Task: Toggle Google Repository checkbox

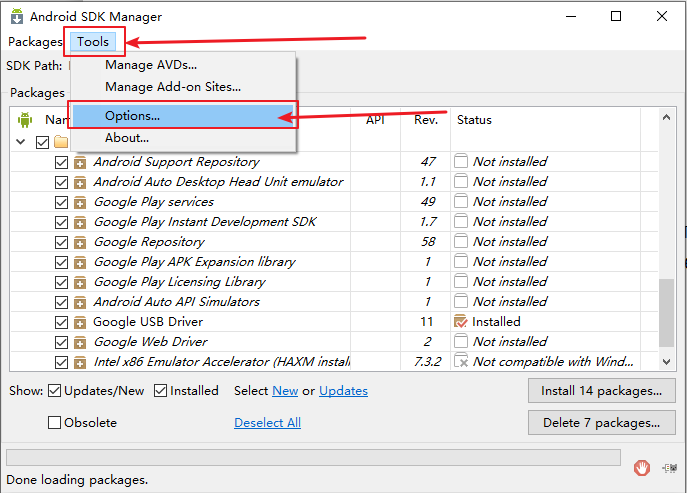Action: (x=61, y=242)
